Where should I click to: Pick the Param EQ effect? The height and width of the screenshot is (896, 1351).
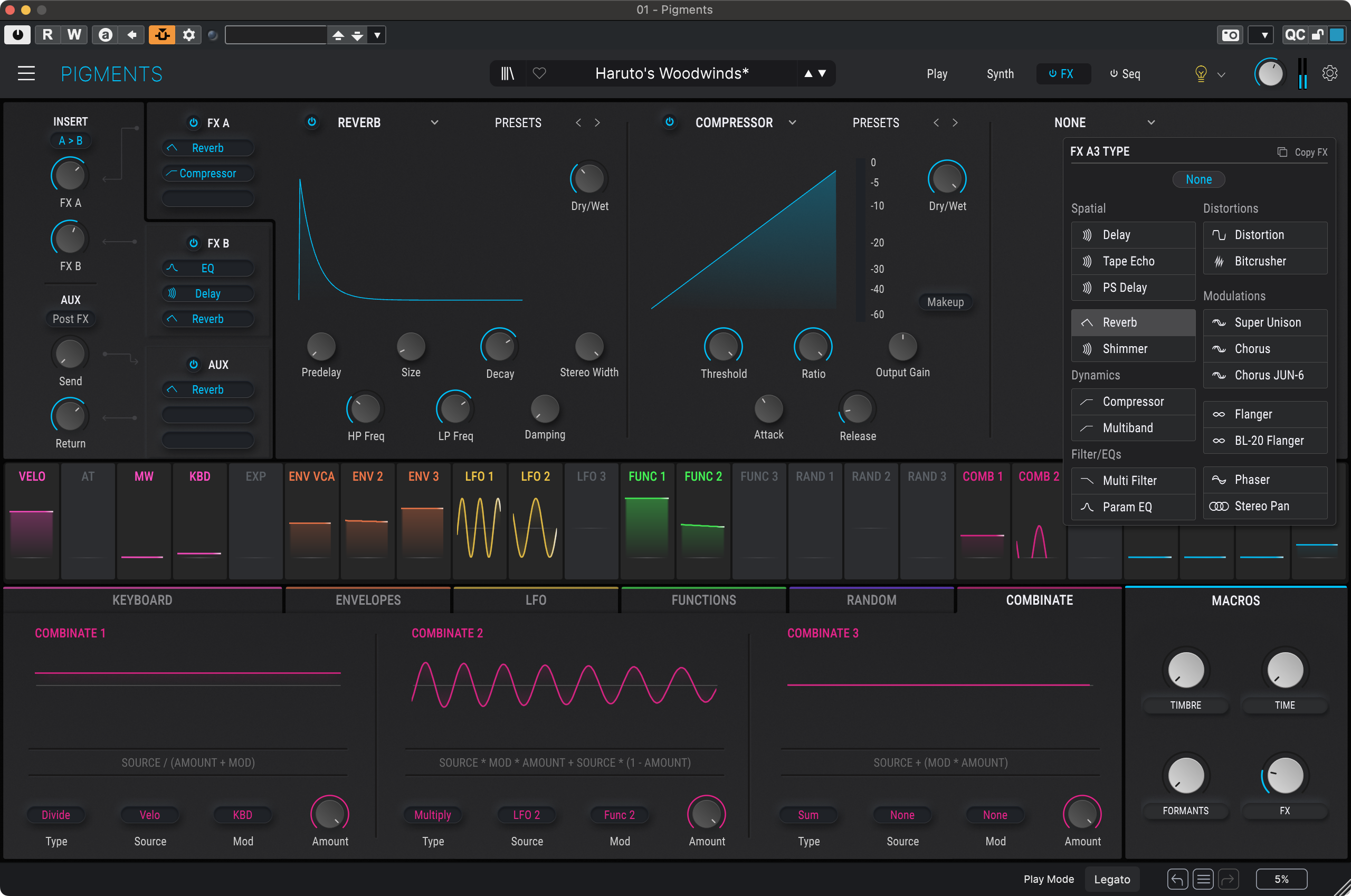pyautogui.click(x=1133, y=507)
